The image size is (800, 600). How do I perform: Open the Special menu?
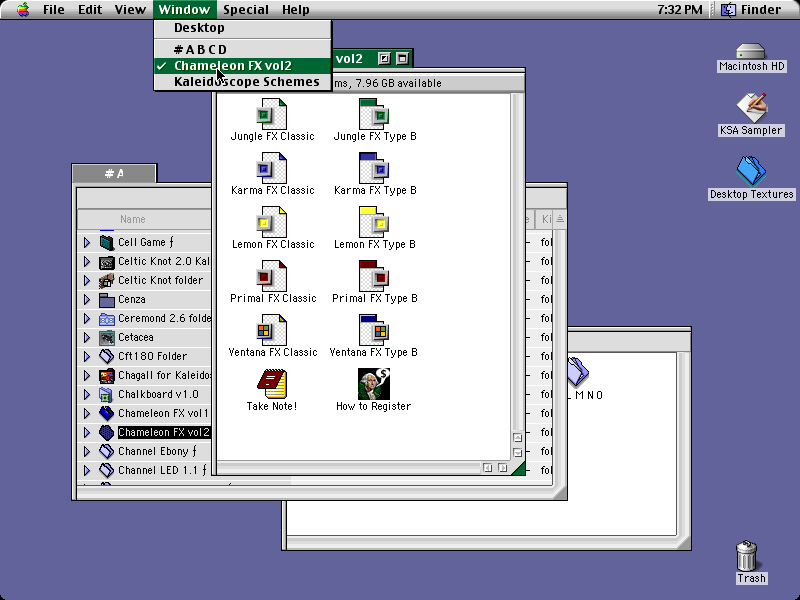point(245,10)
